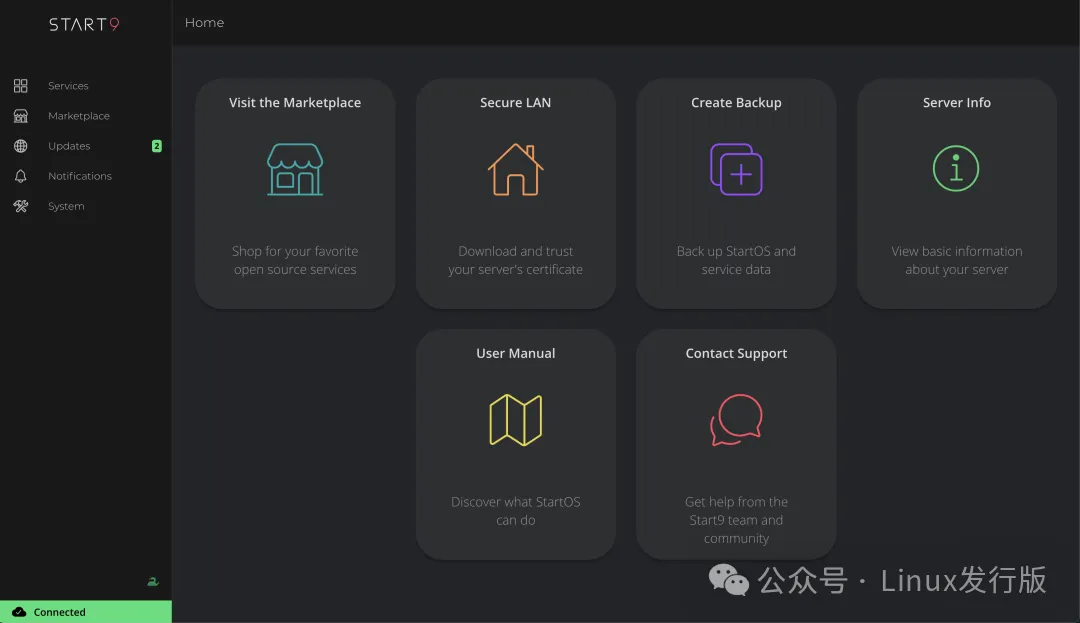Click the System tools icon in sidebar
The height and width of the screenshot is (623, 1080).
21,206
